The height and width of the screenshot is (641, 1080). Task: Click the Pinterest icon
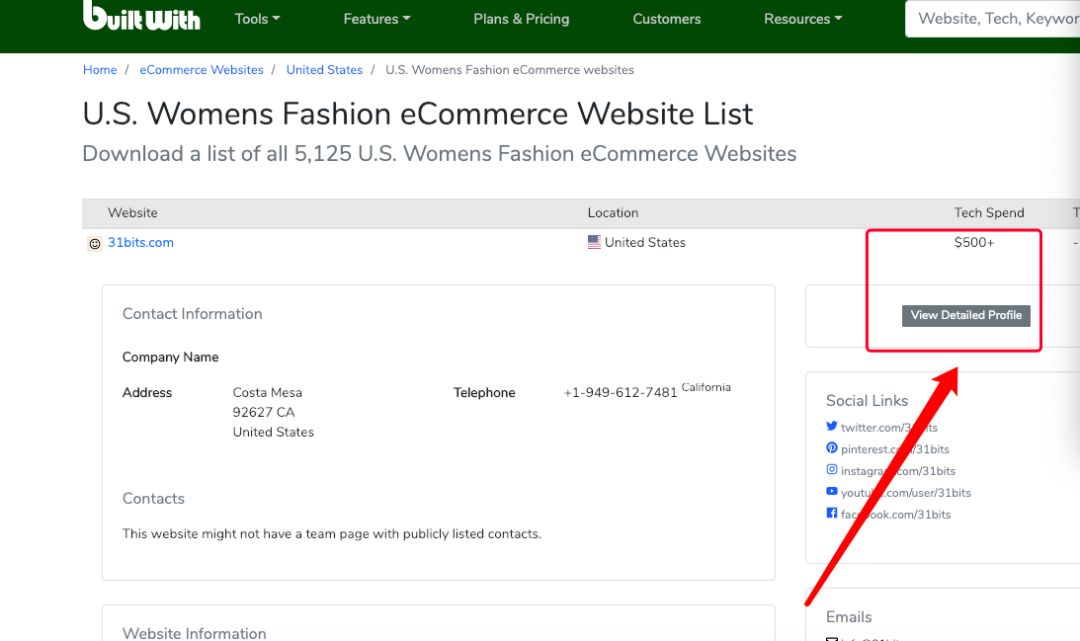pyautogui.click(x=831, y=448)
